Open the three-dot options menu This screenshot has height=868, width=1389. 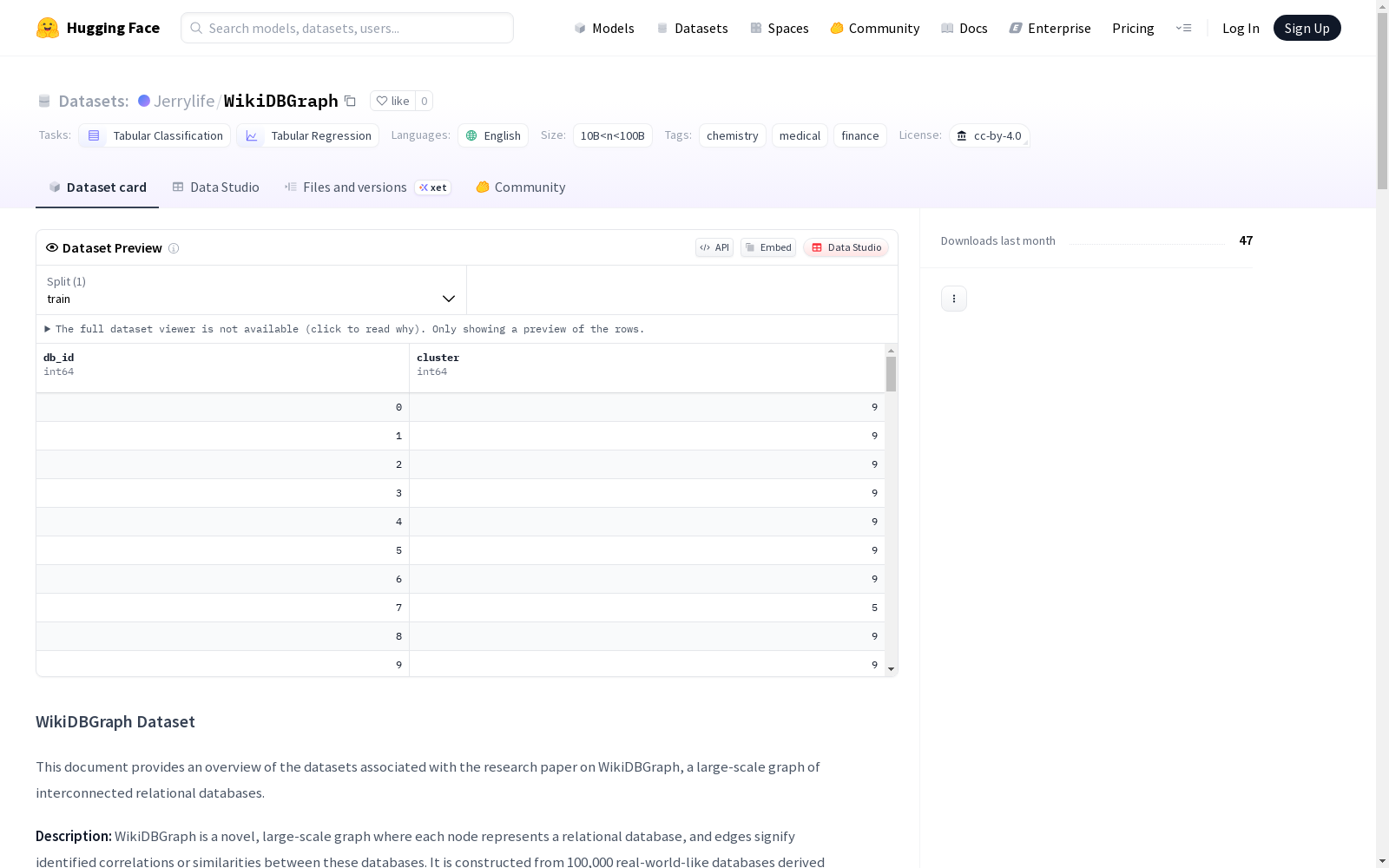[954, 299]
